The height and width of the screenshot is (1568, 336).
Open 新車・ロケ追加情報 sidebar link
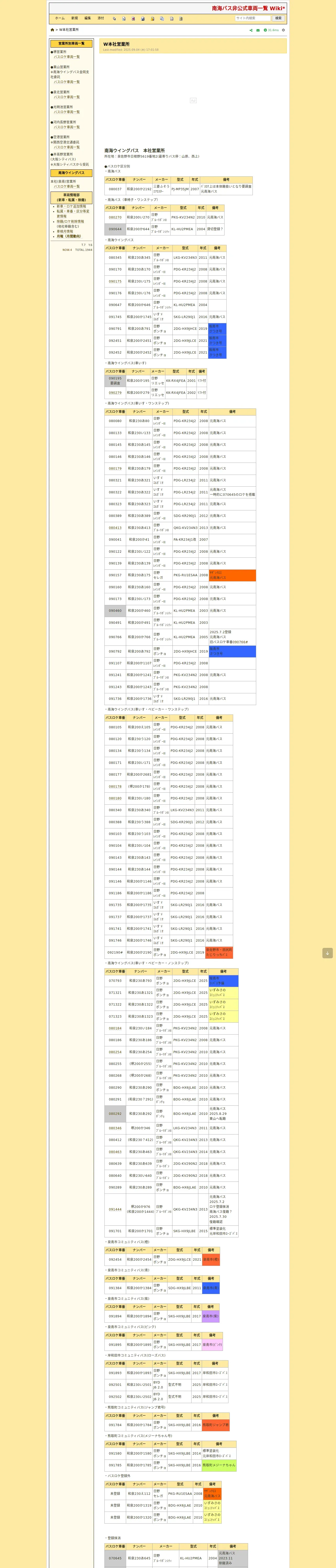pos(71,206)
